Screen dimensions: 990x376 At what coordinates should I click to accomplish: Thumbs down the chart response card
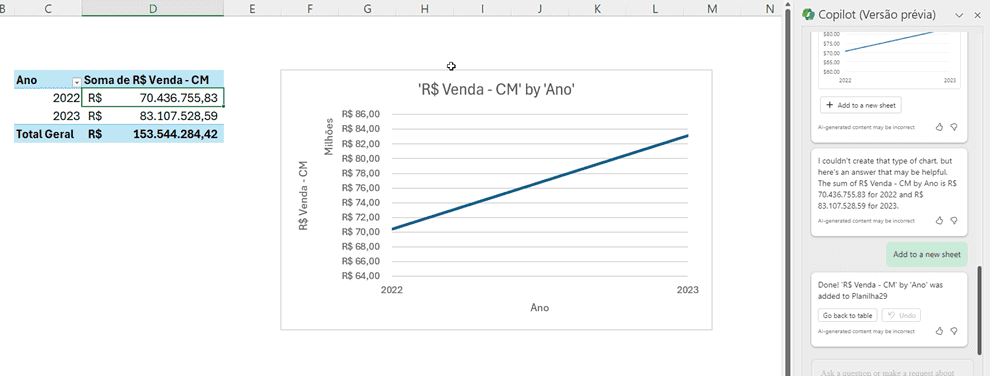pyautogui.click(x=954, y=127)
